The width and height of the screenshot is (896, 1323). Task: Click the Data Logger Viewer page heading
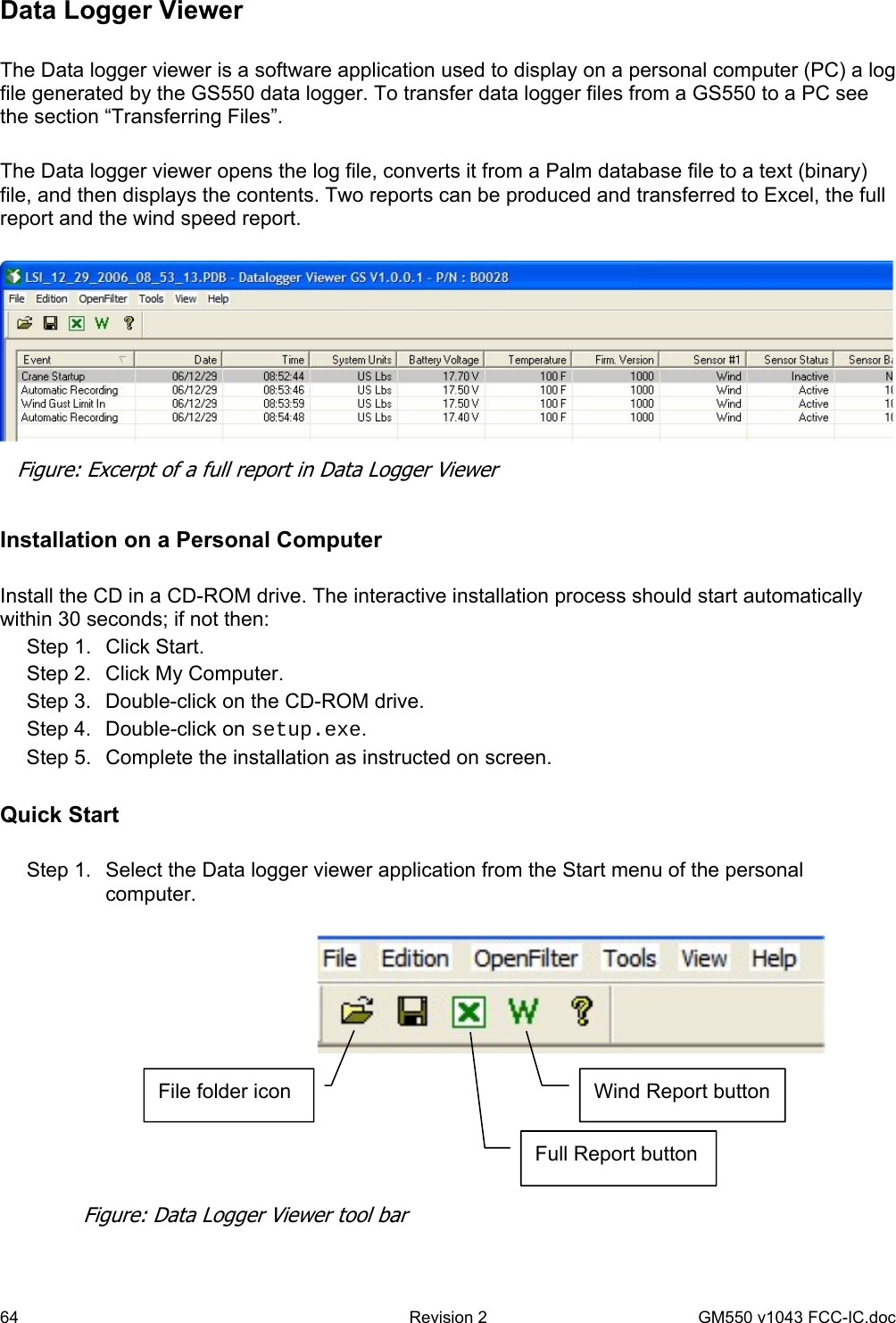(x=121, y=11)
